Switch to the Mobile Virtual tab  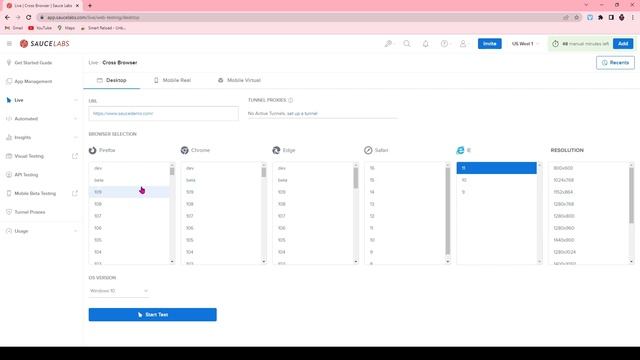(239, 80)
